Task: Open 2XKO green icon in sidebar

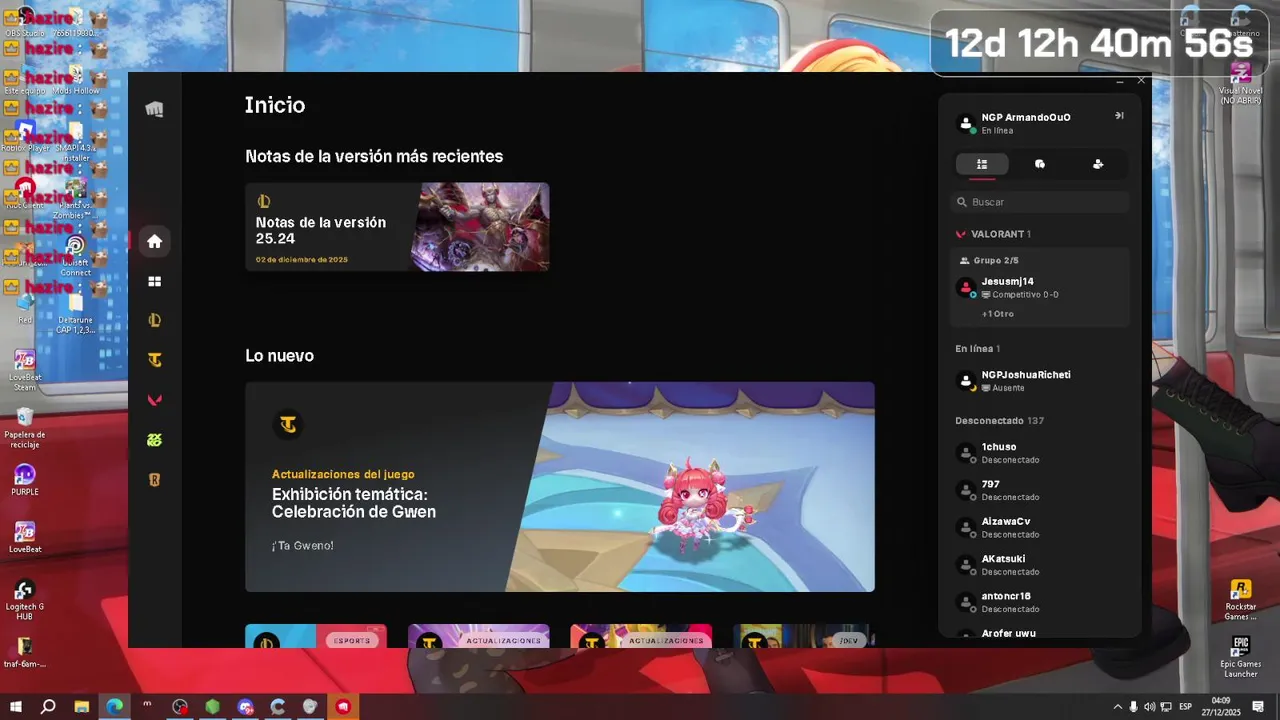Action: pos(154,440)
